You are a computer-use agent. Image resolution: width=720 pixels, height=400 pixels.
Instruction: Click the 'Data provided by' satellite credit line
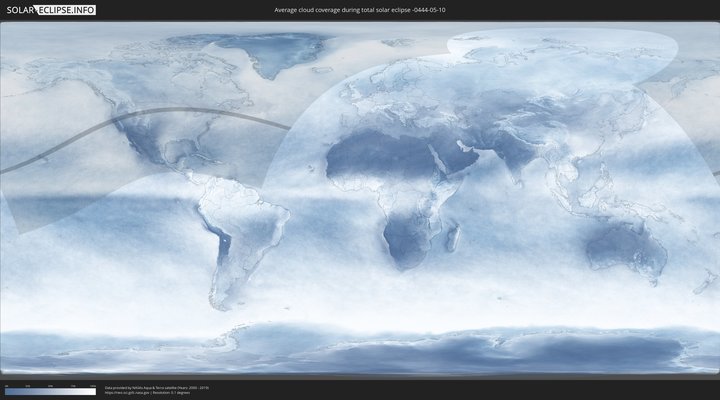tap(157, 388)
